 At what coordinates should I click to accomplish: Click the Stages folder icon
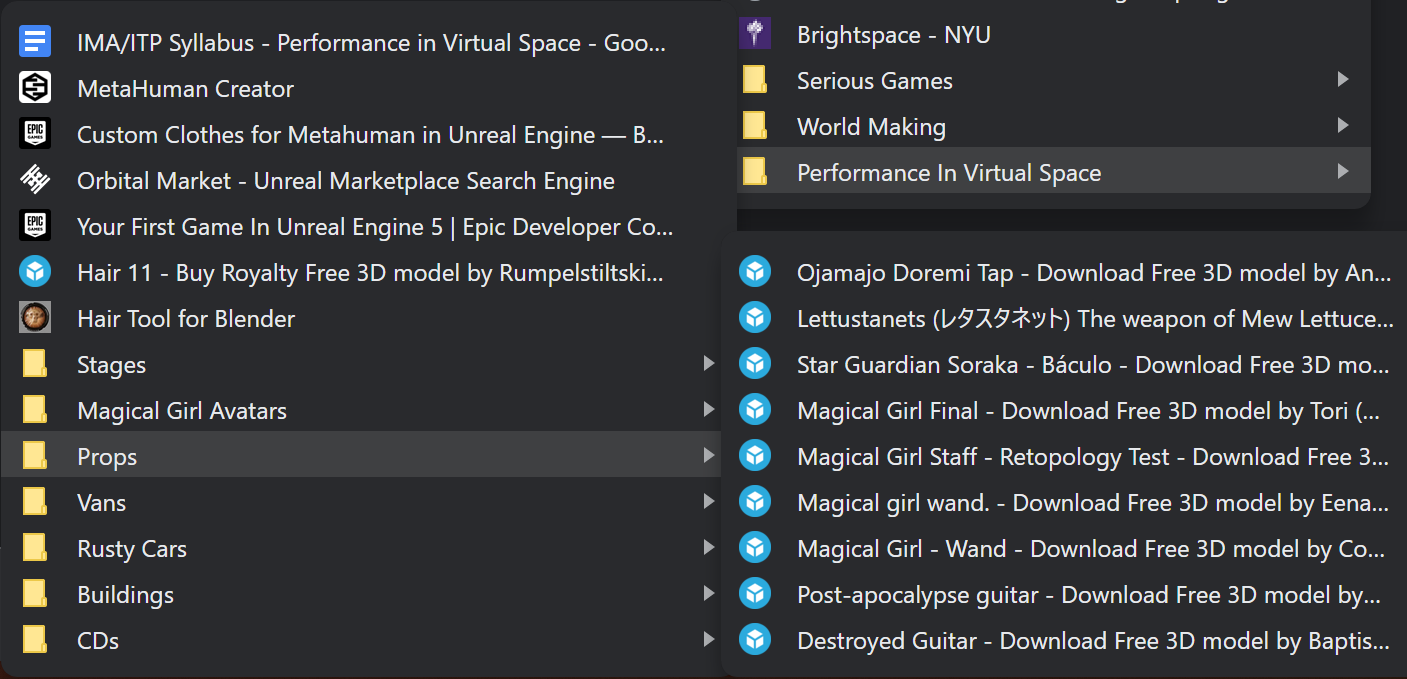[x=35, y=365]
